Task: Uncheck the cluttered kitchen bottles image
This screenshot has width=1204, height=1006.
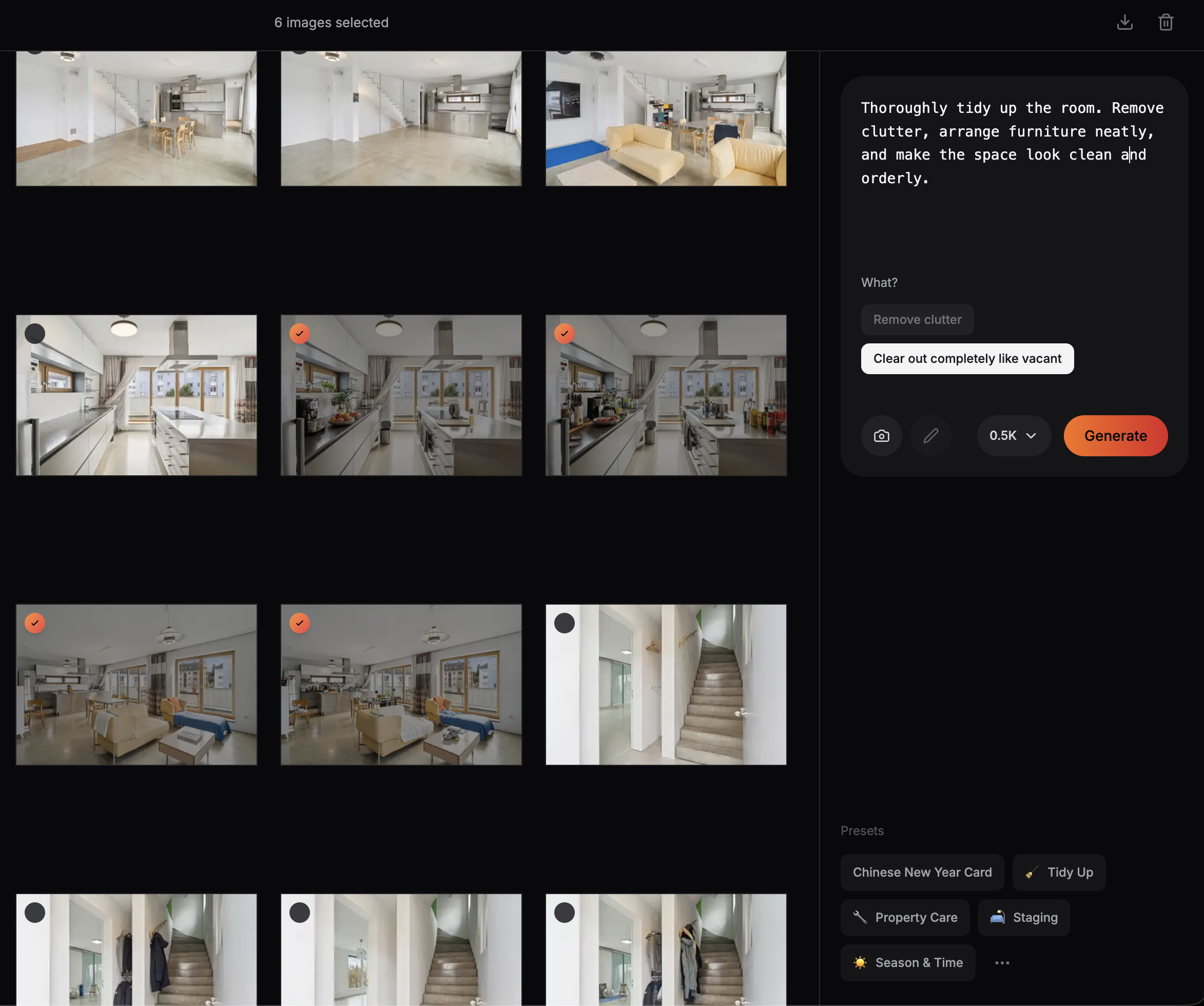Action: pyautogui.click(x=564, y=334)
